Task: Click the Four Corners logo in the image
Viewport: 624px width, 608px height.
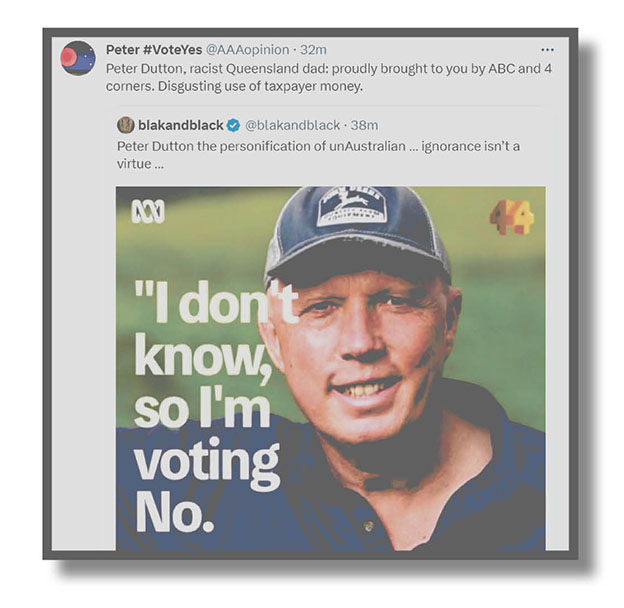Action: [x=511, y=216]
